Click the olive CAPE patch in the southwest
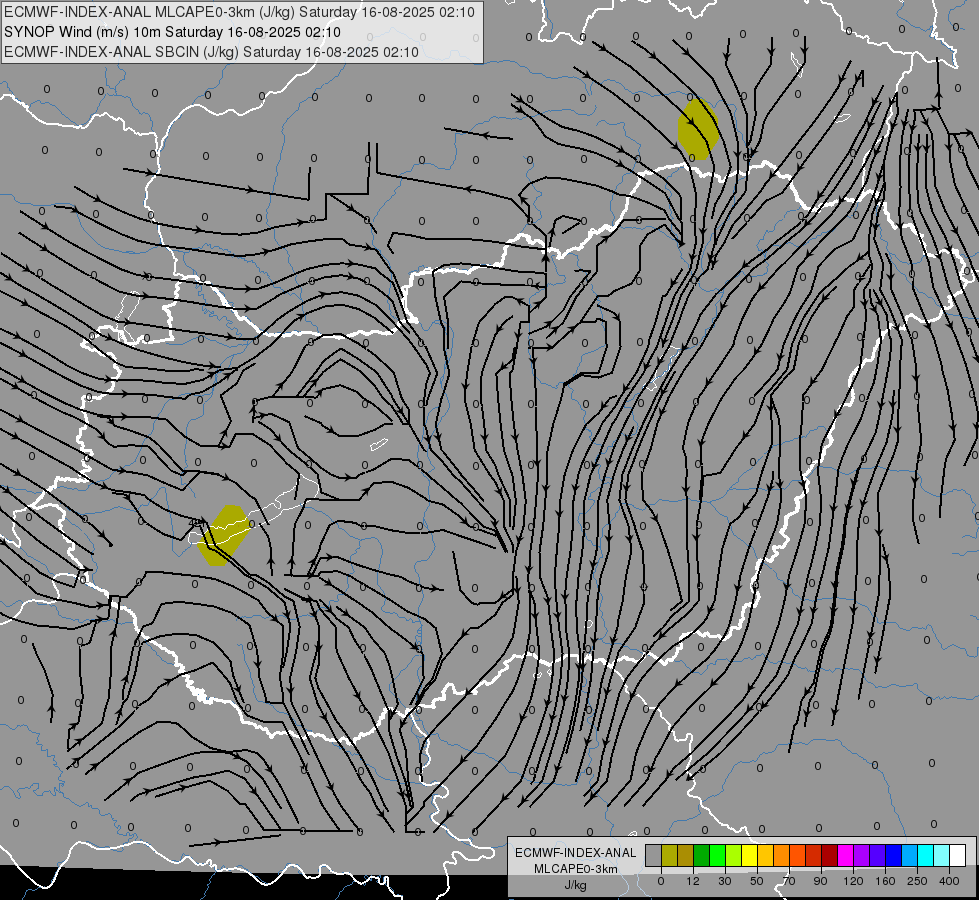979x900 pixels. coord(224,535)
